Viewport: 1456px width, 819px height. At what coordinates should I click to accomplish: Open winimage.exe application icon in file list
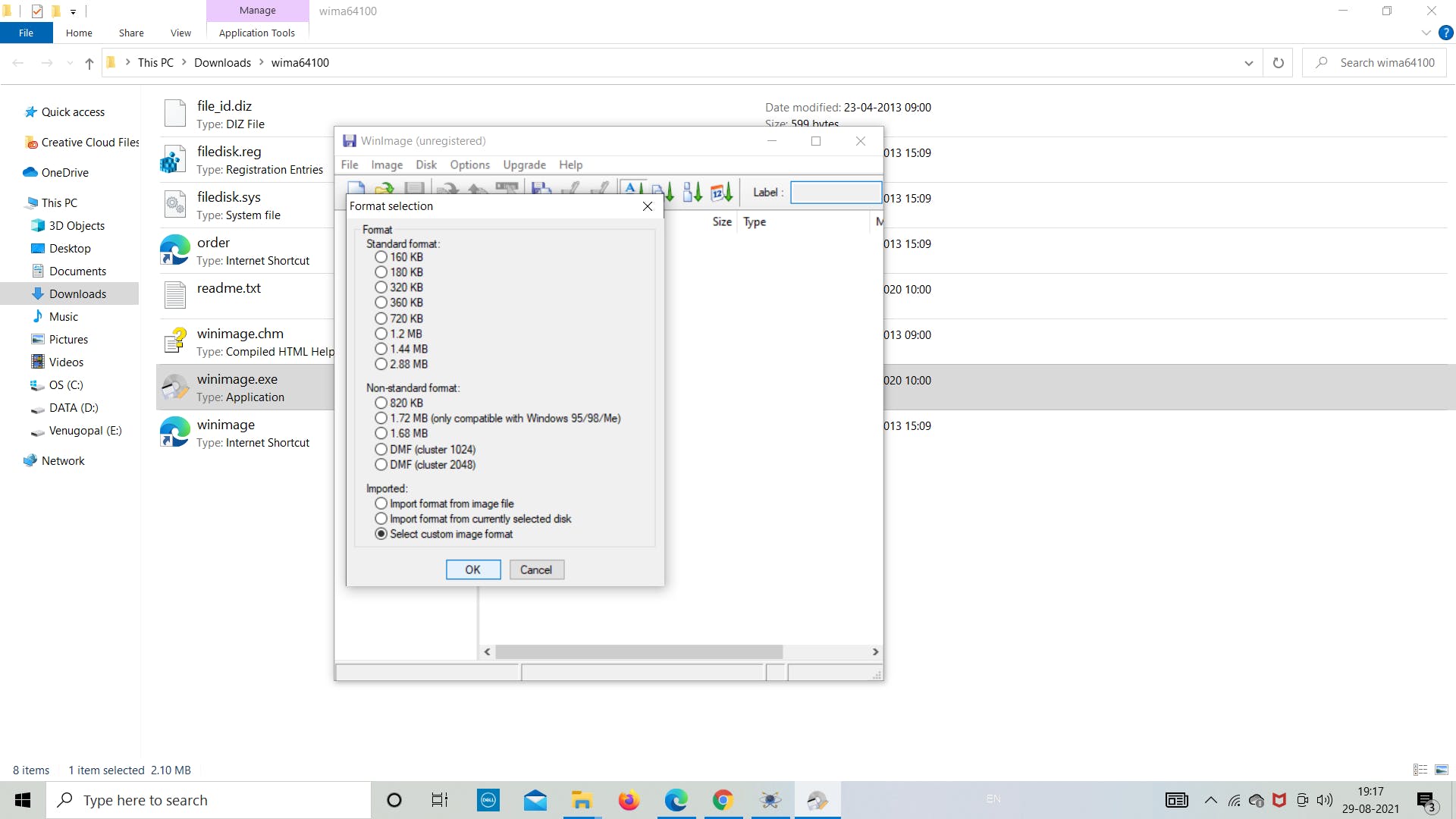click(x=175, y=388)
